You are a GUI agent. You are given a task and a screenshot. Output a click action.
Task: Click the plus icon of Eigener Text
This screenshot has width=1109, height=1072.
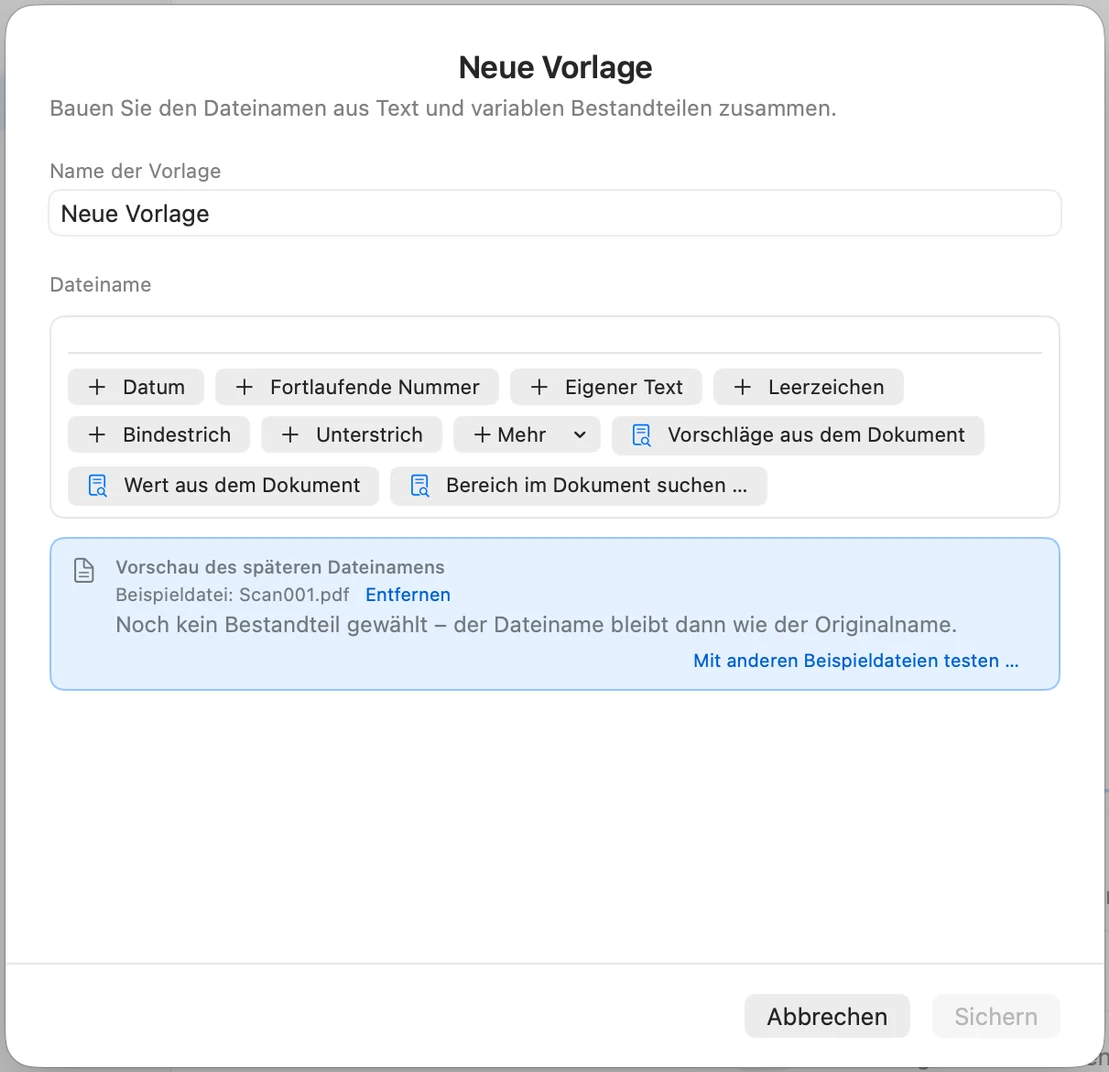coord(539,387)
